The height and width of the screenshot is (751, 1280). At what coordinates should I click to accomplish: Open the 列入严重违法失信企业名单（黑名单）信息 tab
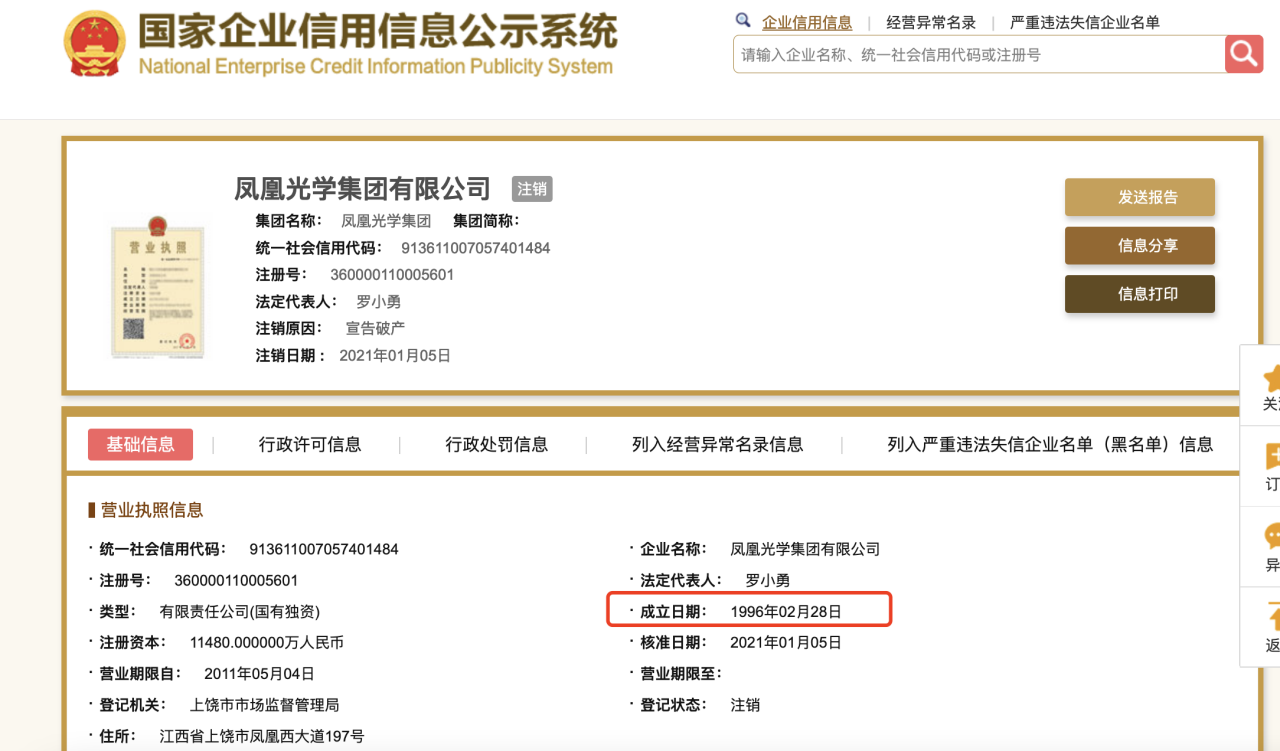click(x=1050, y=444)
